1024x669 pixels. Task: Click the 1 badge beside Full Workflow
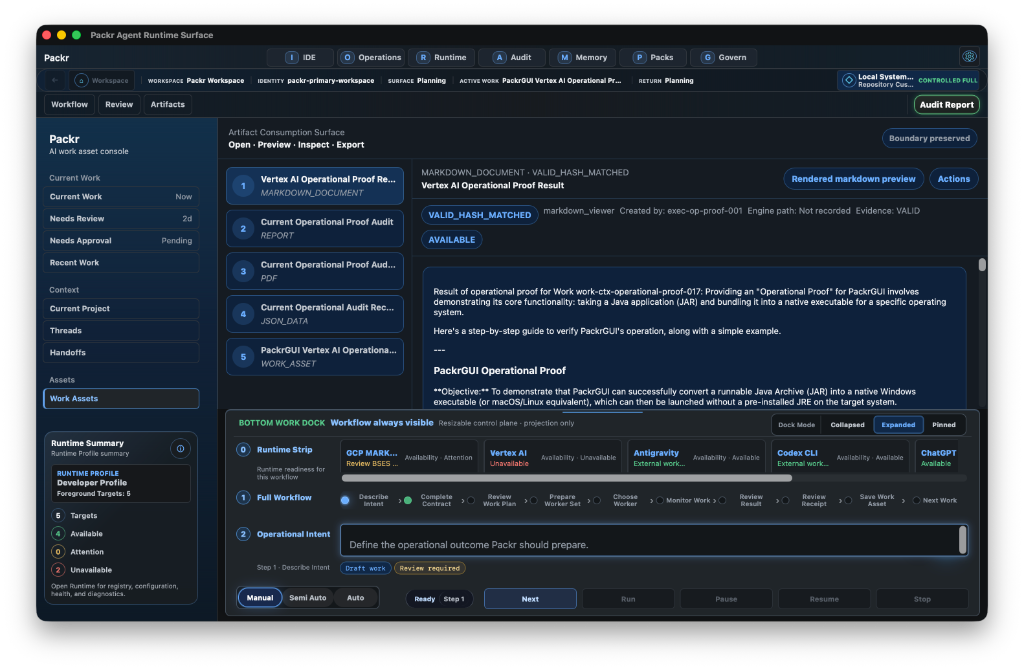tap(243, 498)
